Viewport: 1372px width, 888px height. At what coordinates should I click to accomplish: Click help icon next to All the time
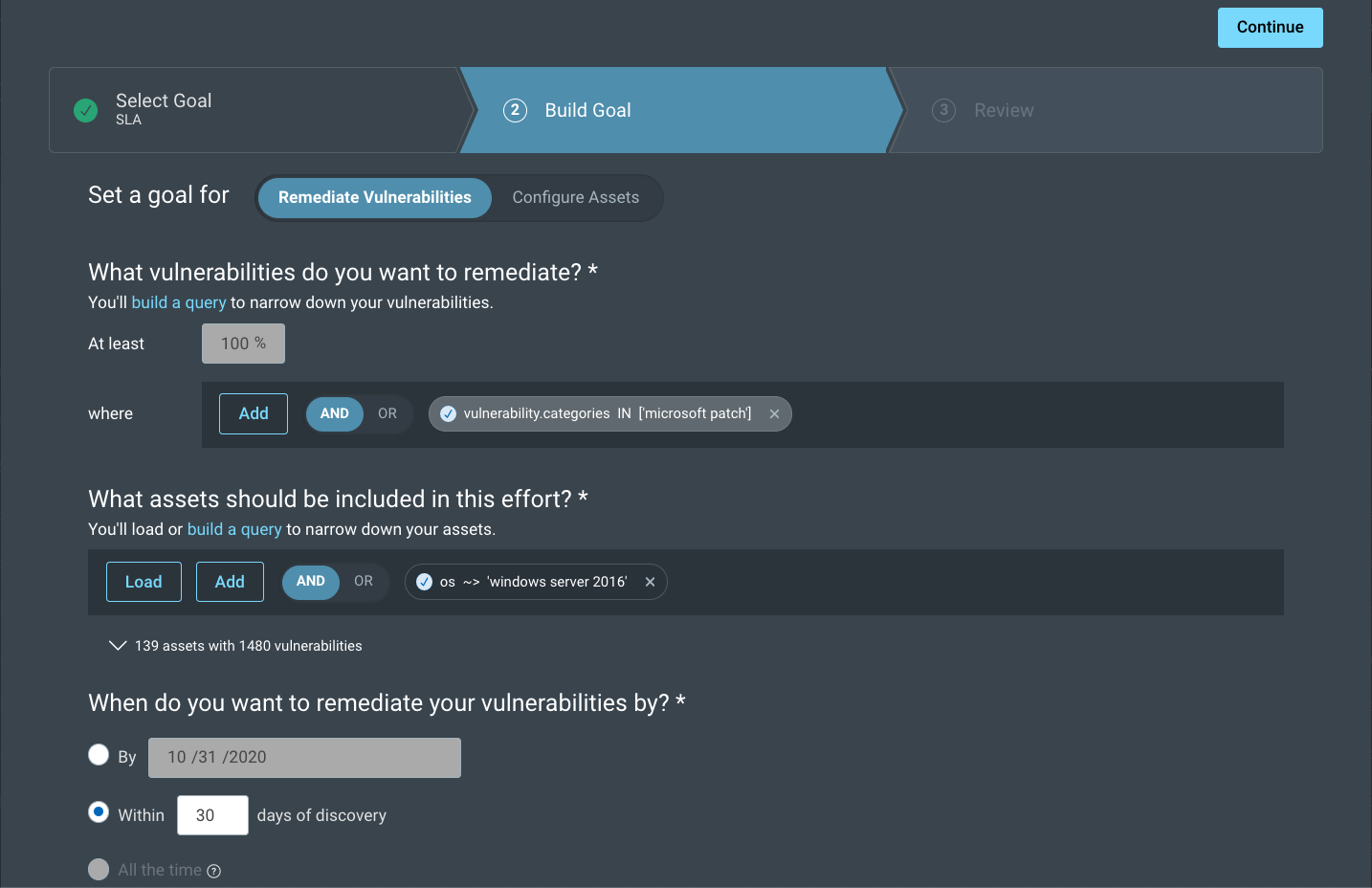(214, 871)
